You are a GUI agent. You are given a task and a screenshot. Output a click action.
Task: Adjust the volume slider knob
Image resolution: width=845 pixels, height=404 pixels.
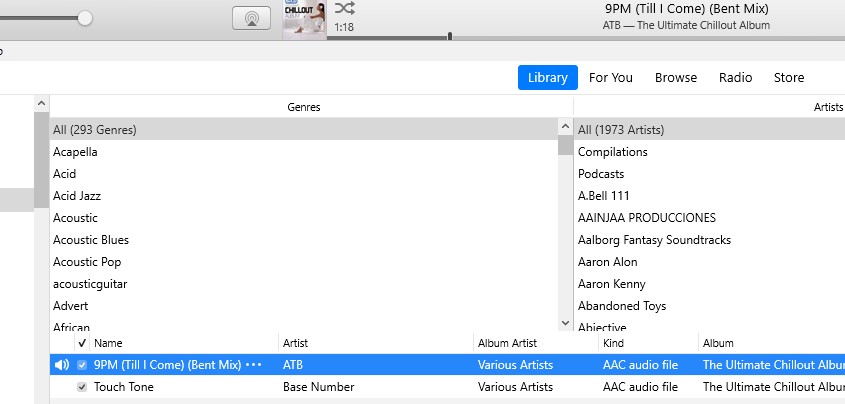(85, 18)
